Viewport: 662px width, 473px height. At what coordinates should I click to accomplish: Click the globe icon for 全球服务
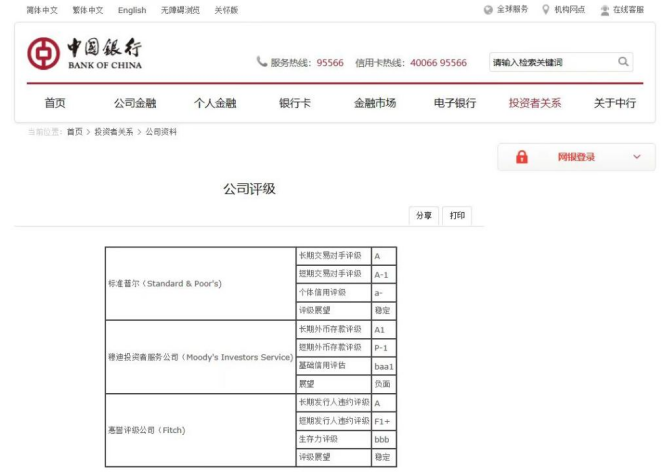pos(488,10)
